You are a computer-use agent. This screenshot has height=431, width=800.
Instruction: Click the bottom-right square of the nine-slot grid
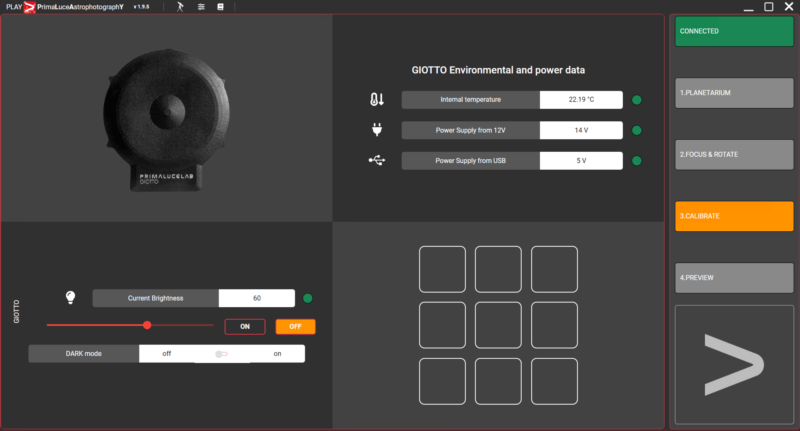554,382
